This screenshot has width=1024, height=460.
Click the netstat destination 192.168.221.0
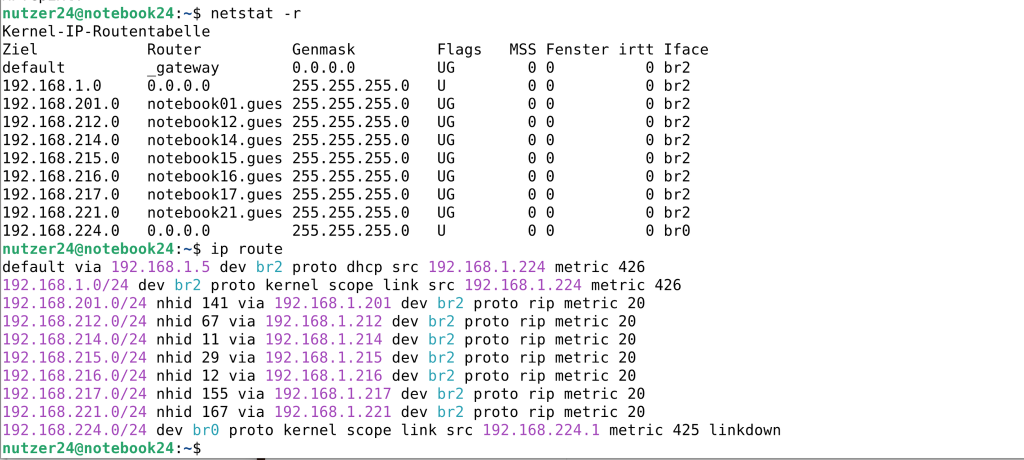tap(61, 212)
